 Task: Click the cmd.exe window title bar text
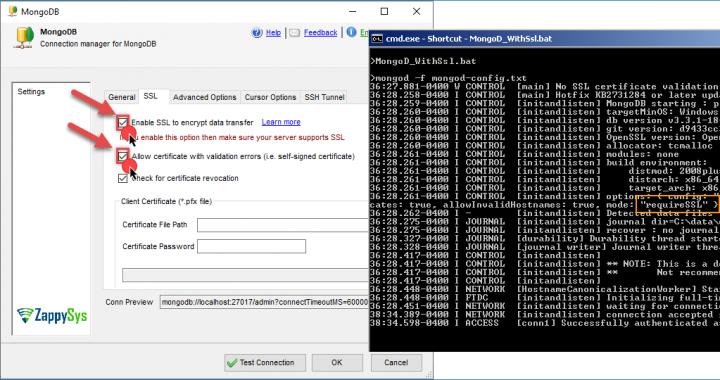[468, 39]
